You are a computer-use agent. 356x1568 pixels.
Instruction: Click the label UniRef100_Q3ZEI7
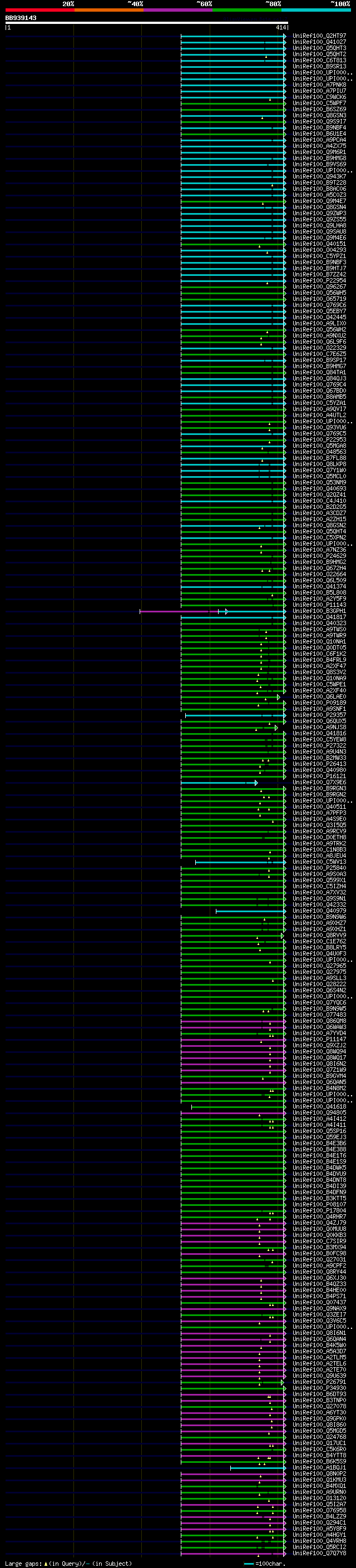pos(319,1315)
